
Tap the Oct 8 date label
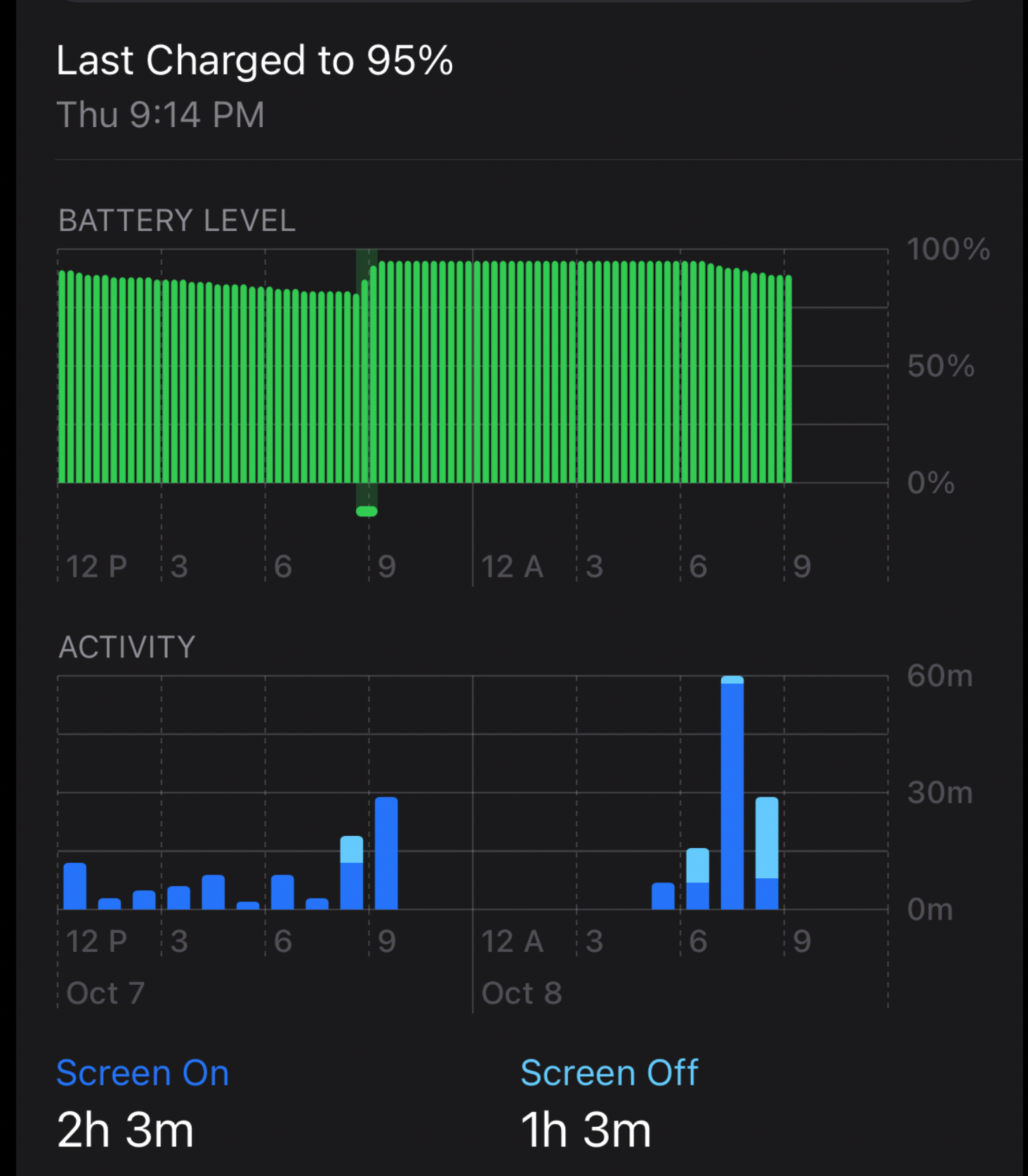(522, 993)
